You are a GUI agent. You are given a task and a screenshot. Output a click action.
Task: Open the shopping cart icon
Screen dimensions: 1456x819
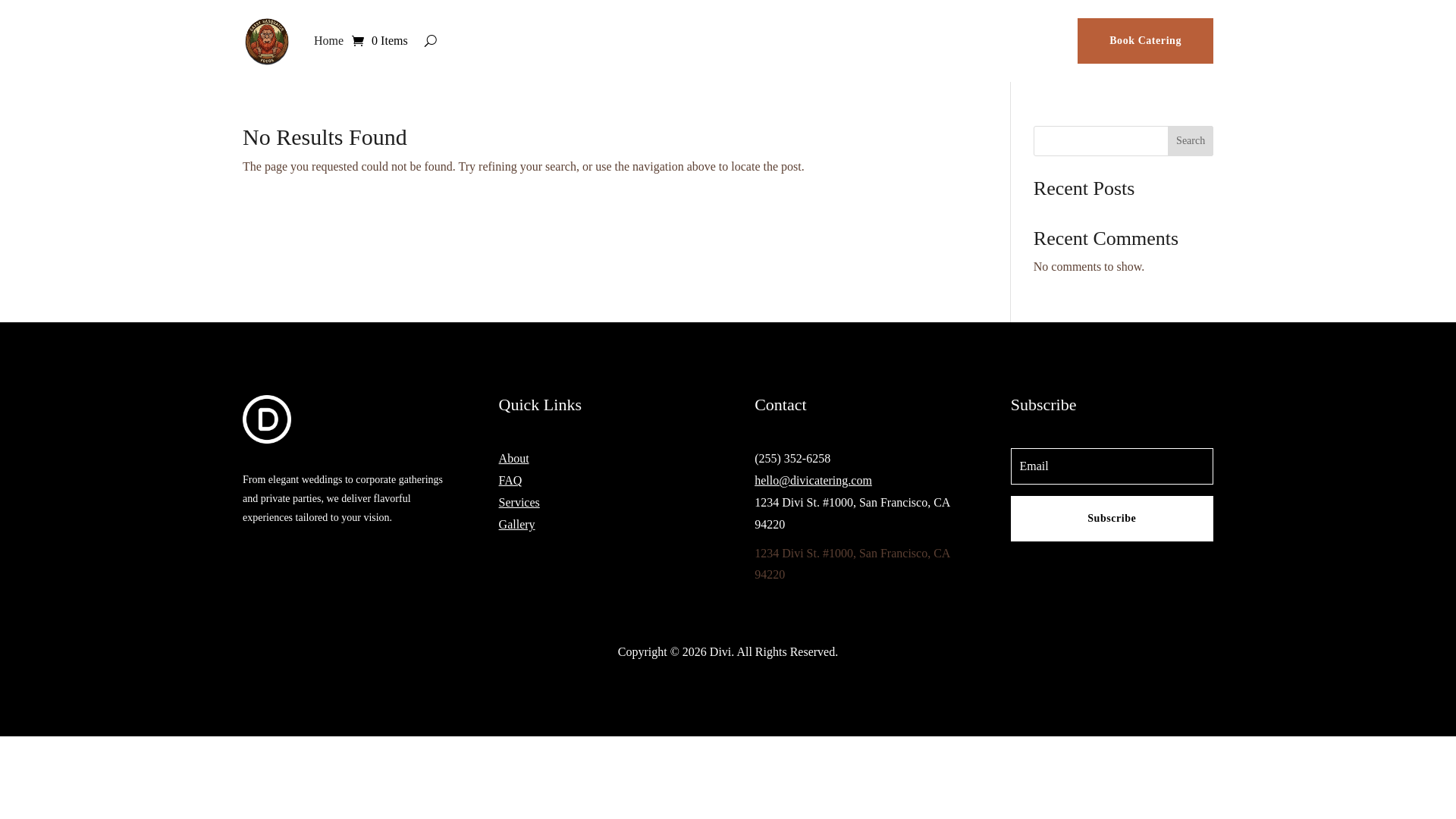[x=358, y=41]
